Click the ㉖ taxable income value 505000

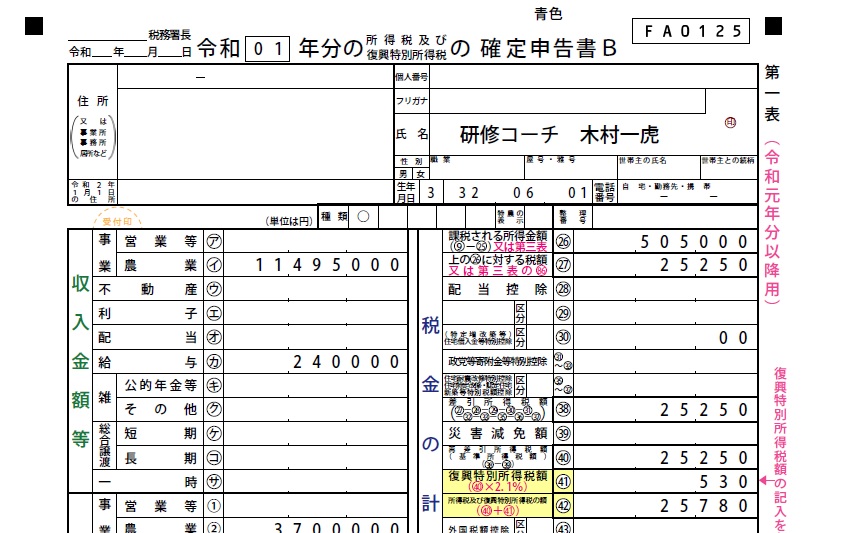694,242
